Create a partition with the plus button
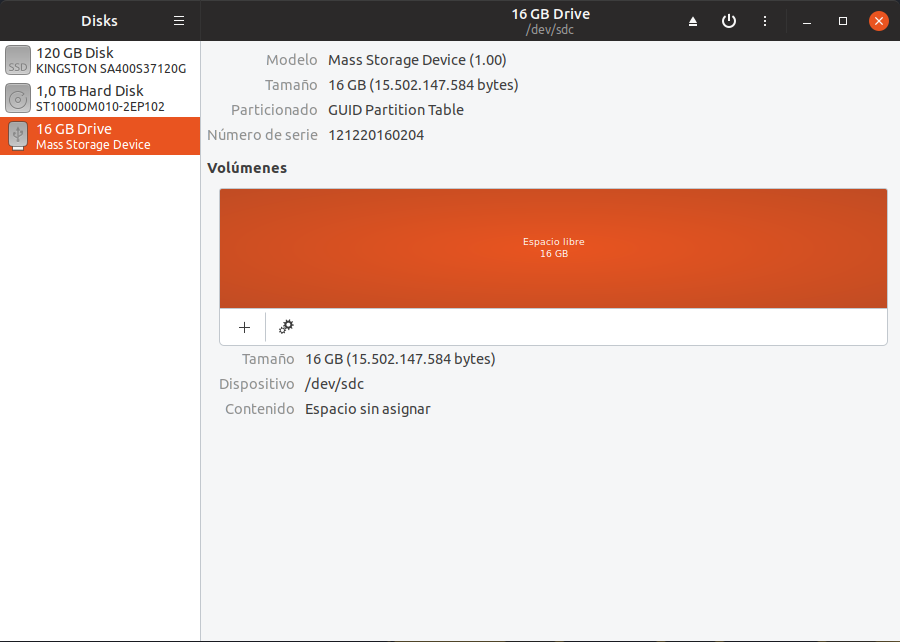900x642 pixels. coord(244,327)
